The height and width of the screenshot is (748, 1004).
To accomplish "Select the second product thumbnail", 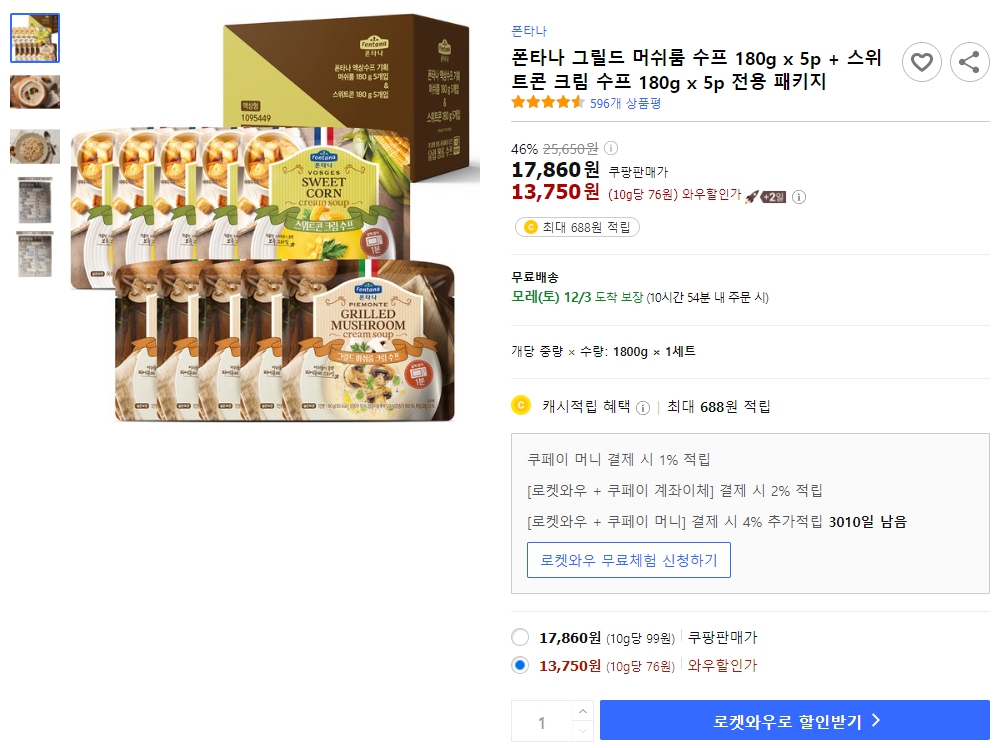I will (35, 91).
